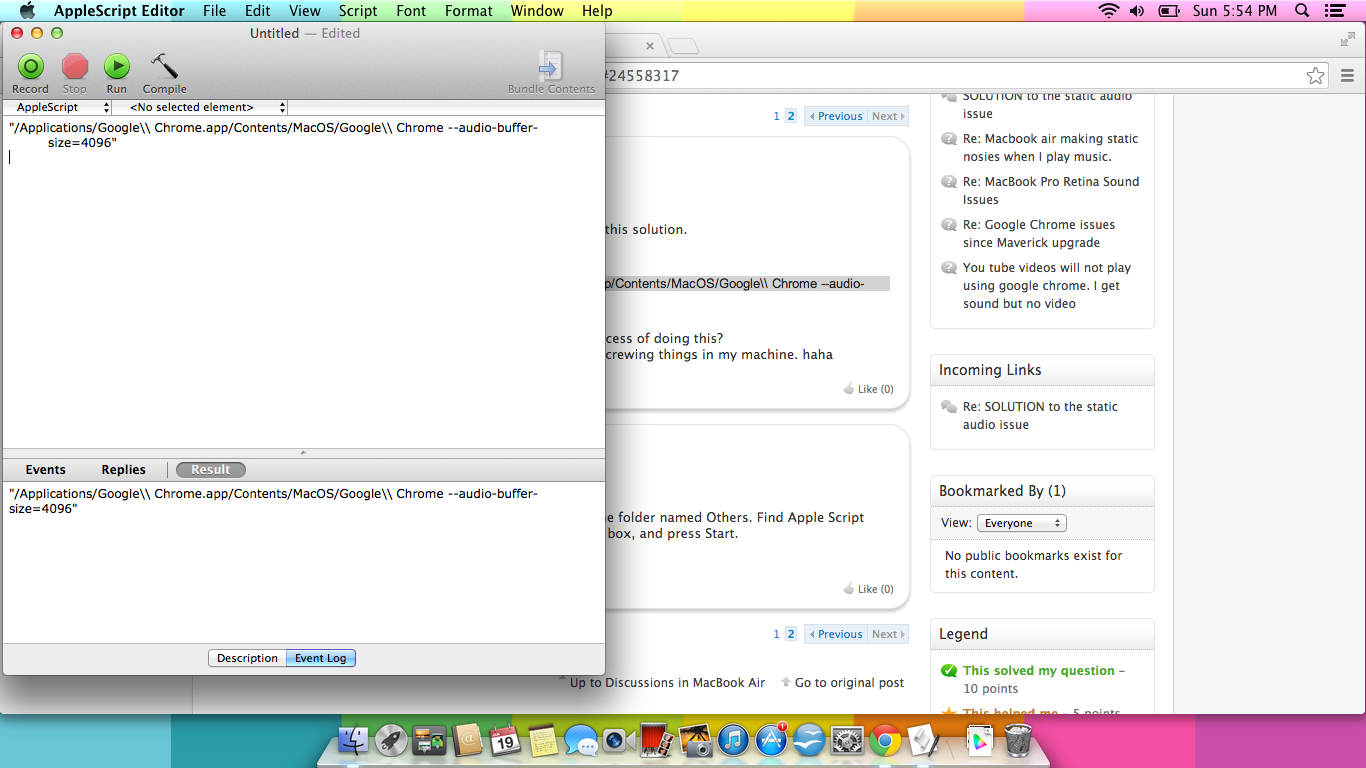Launch iTunes from the dock
This screenshot has height=768, width=1366.
pyautogui.click(x=733, y=741)
